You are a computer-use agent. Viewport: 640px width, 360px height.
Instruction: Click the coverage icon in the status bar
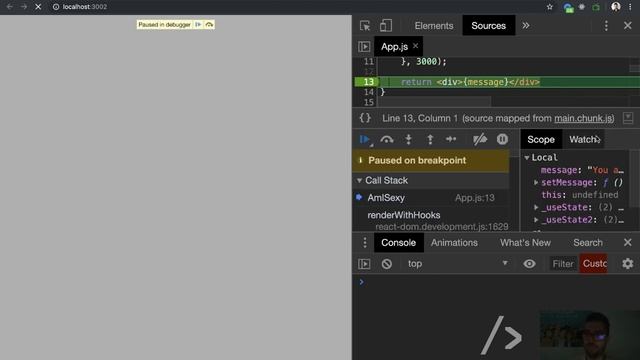[628, 118]
